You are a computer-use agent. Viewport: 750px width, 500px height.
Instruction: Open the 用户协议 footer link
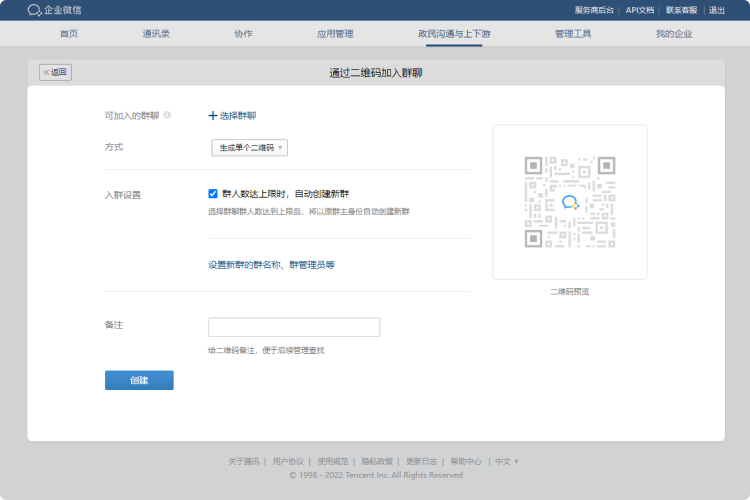[288, 461]
